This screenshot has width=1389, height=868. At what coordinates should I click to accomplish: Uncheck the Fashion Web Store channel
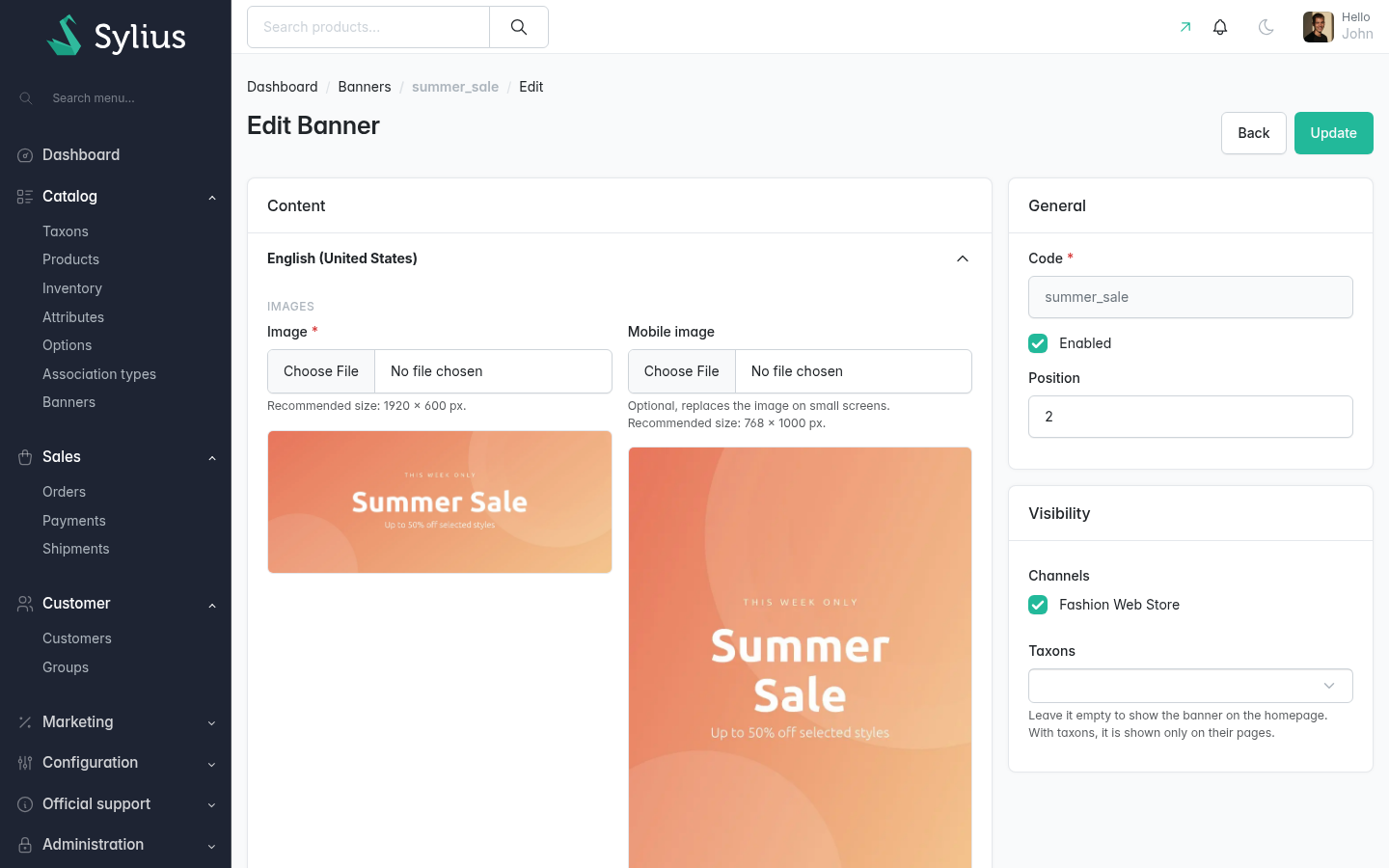(1038, 605)
